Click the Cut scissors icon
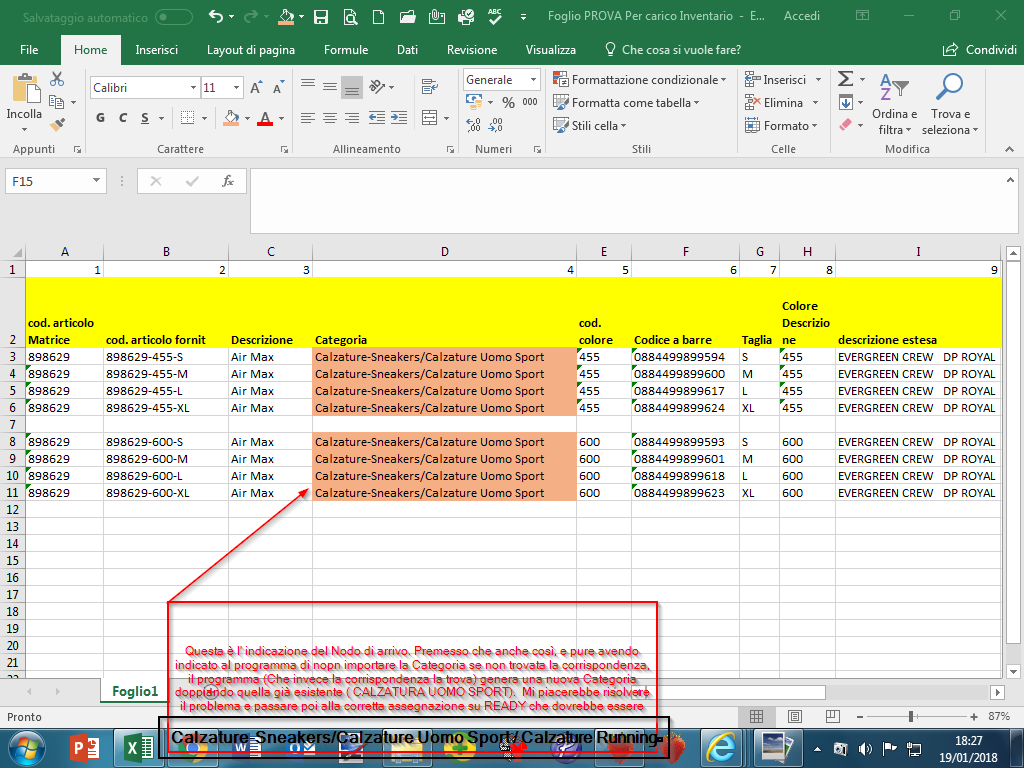1024x768 pixels. [57, 79]
